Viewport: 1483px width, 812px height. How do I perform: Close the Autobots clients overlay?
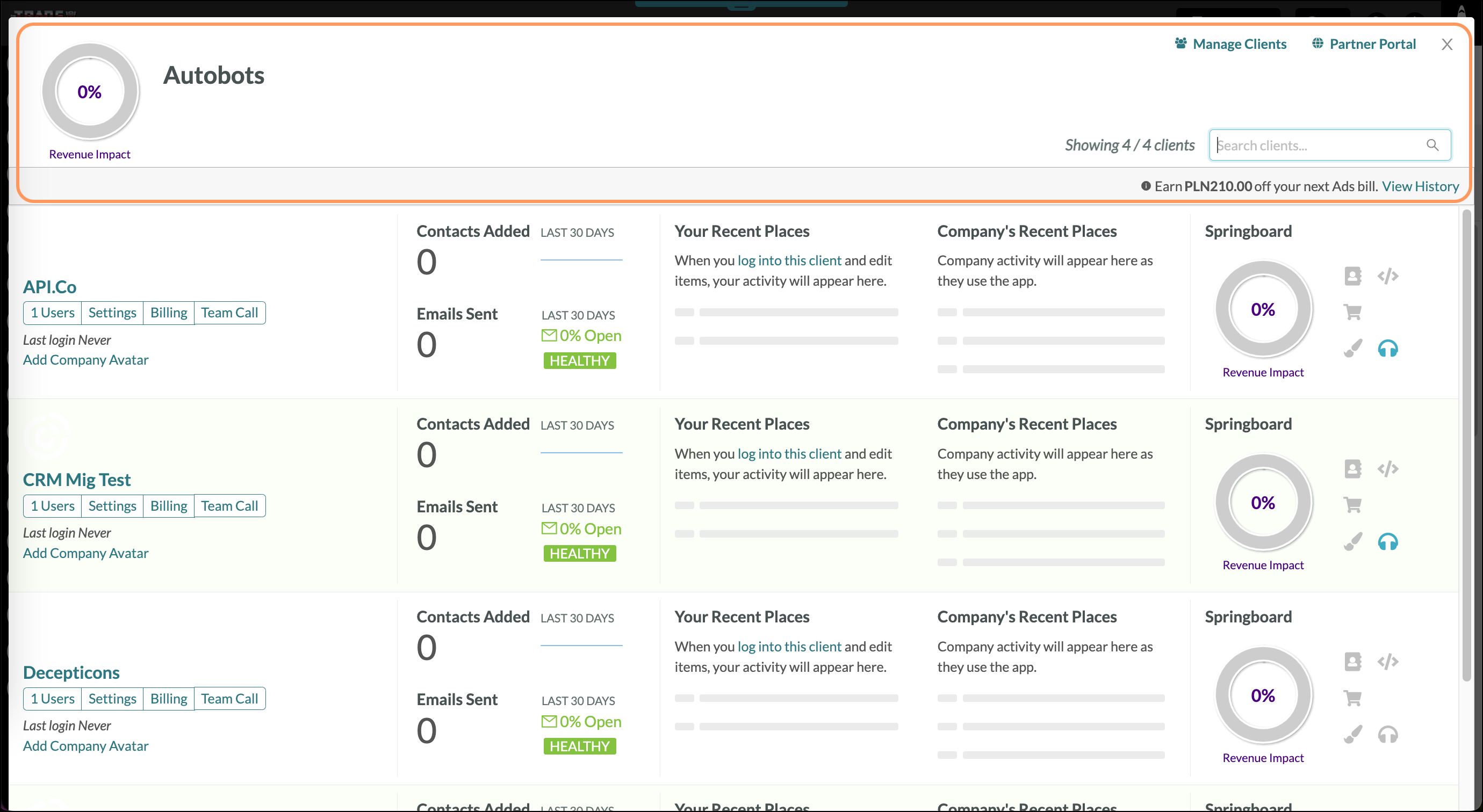pos(1446,45)
